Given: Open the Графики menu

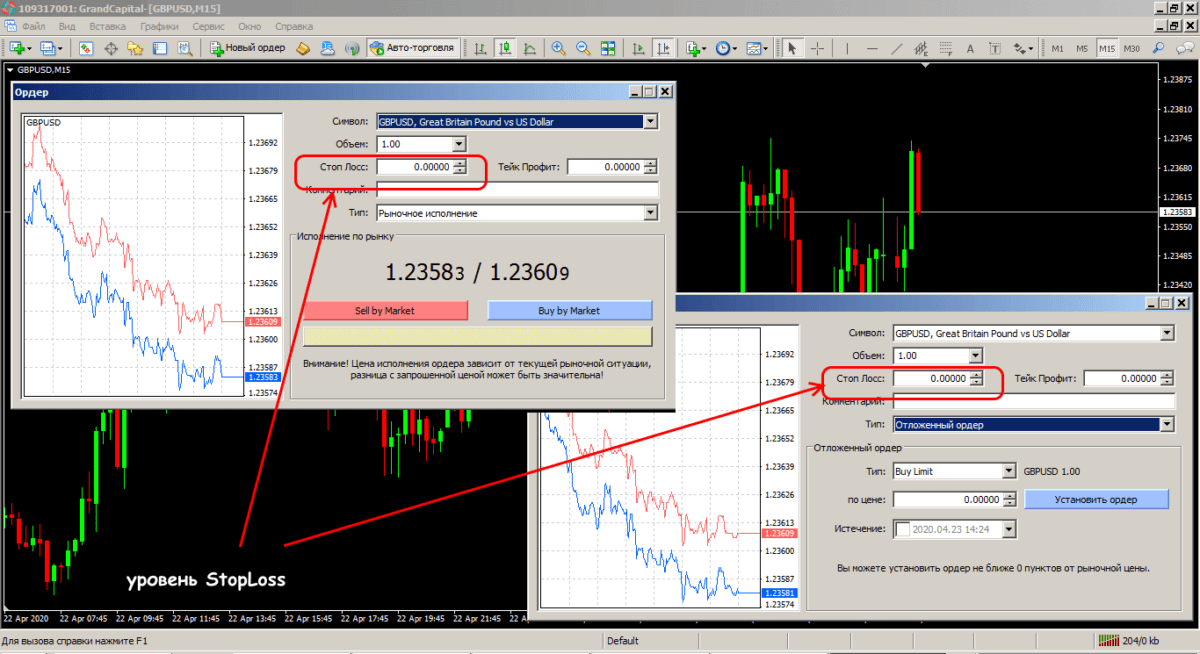Looking at the screenshot, I should [x=160, y=24].
